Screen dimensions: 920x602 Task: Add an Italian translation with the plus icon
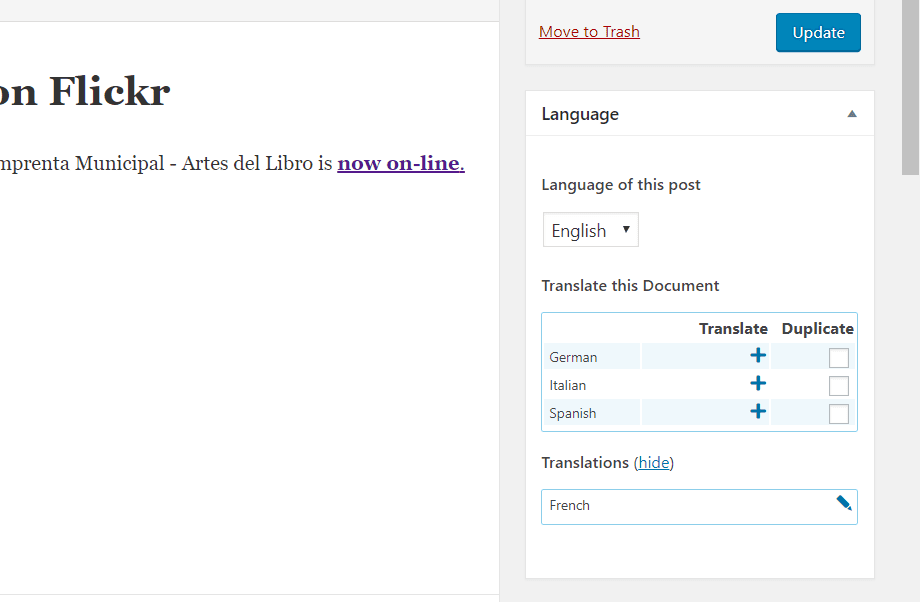(x=758, y=384)
